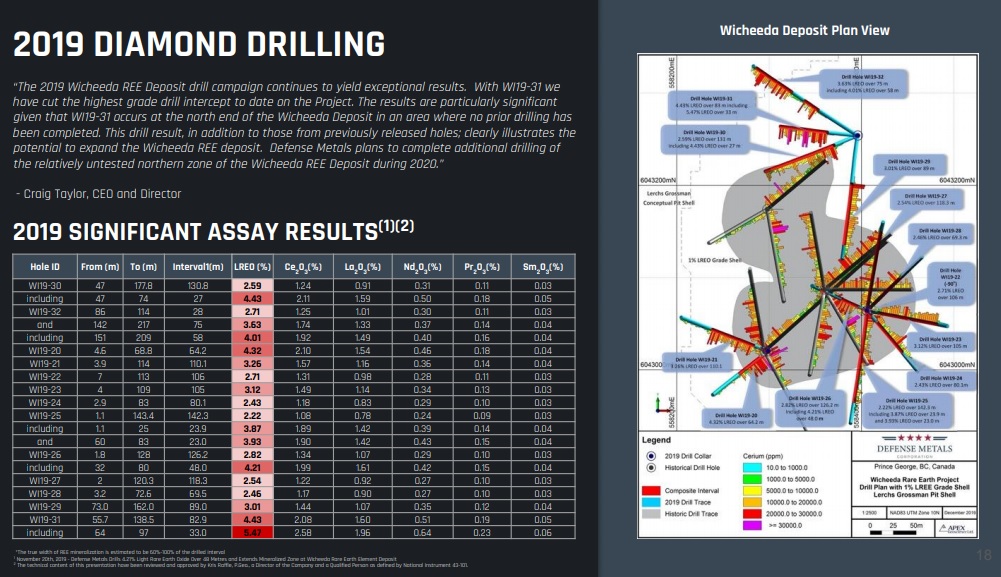The image size is (1001, 577).
Task: Click the Ce2O3(%) column header
Action: (x=303, y=266)
